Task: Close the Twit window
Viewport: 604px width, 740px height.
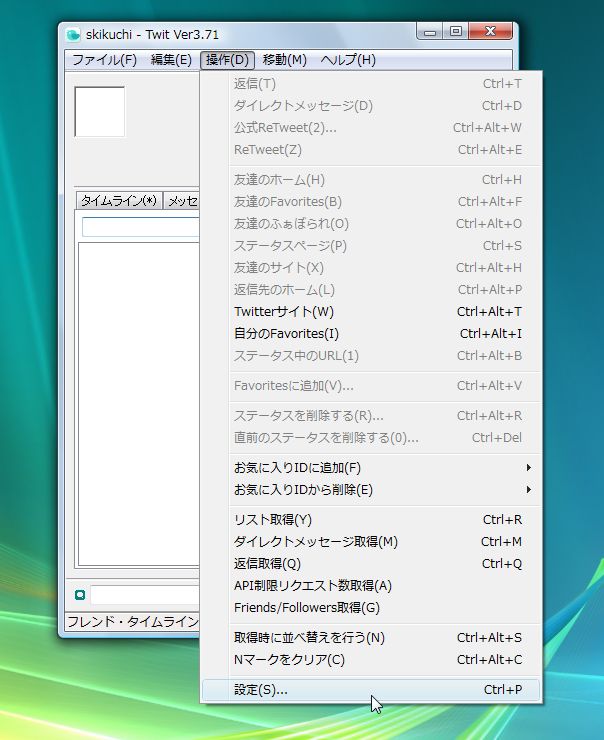Action: pyautogui.click(x=490, y=32)
